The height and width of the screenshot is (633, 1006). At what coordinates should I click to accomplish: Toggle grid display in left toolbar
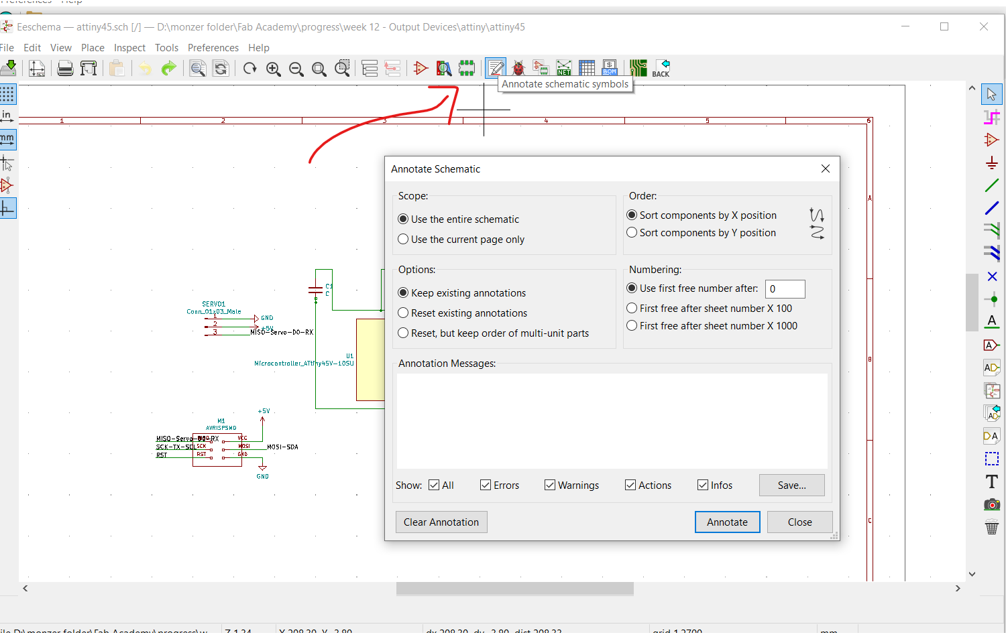click(x=8, y=94)
